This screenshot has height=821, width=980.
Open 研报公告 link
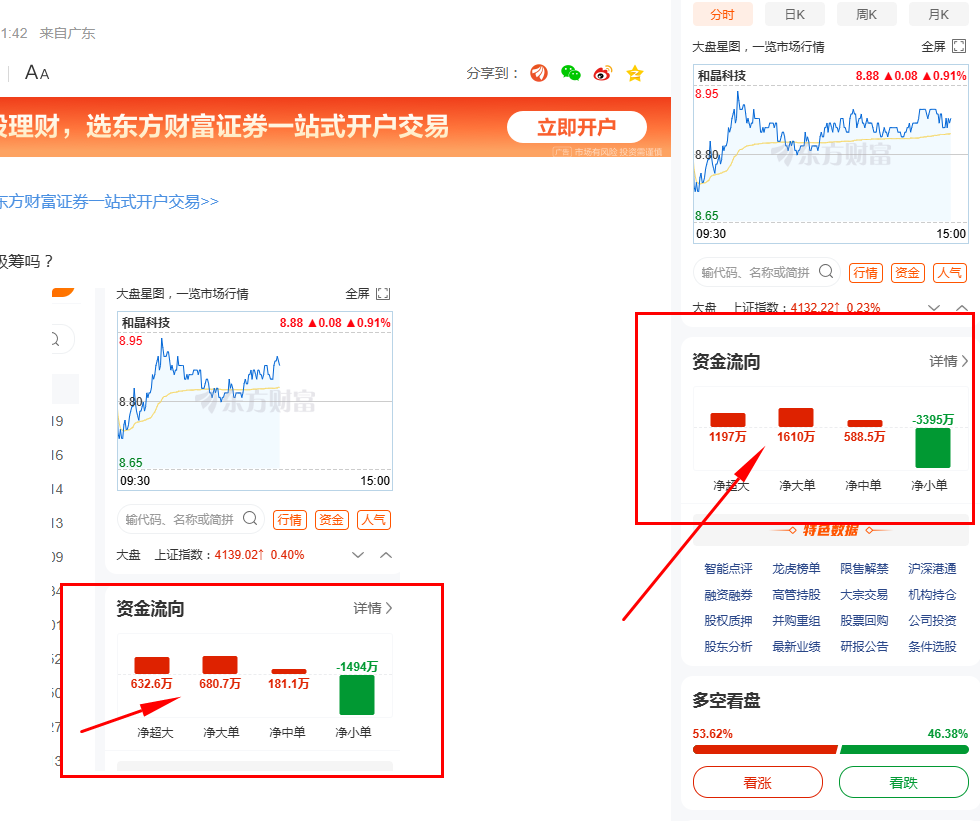[x=864, y=647]
